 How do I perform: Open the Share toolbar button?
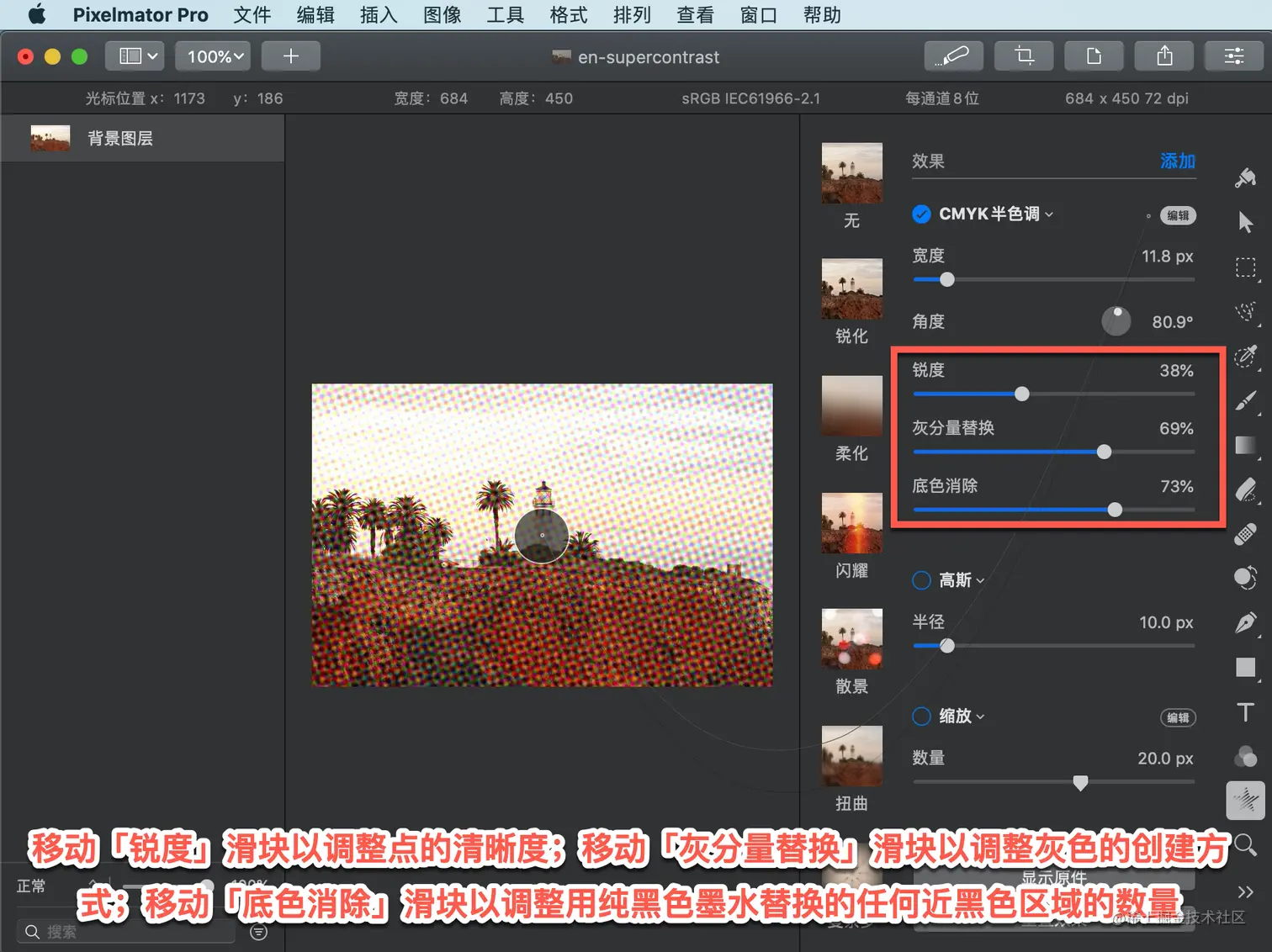[1165, 56]
